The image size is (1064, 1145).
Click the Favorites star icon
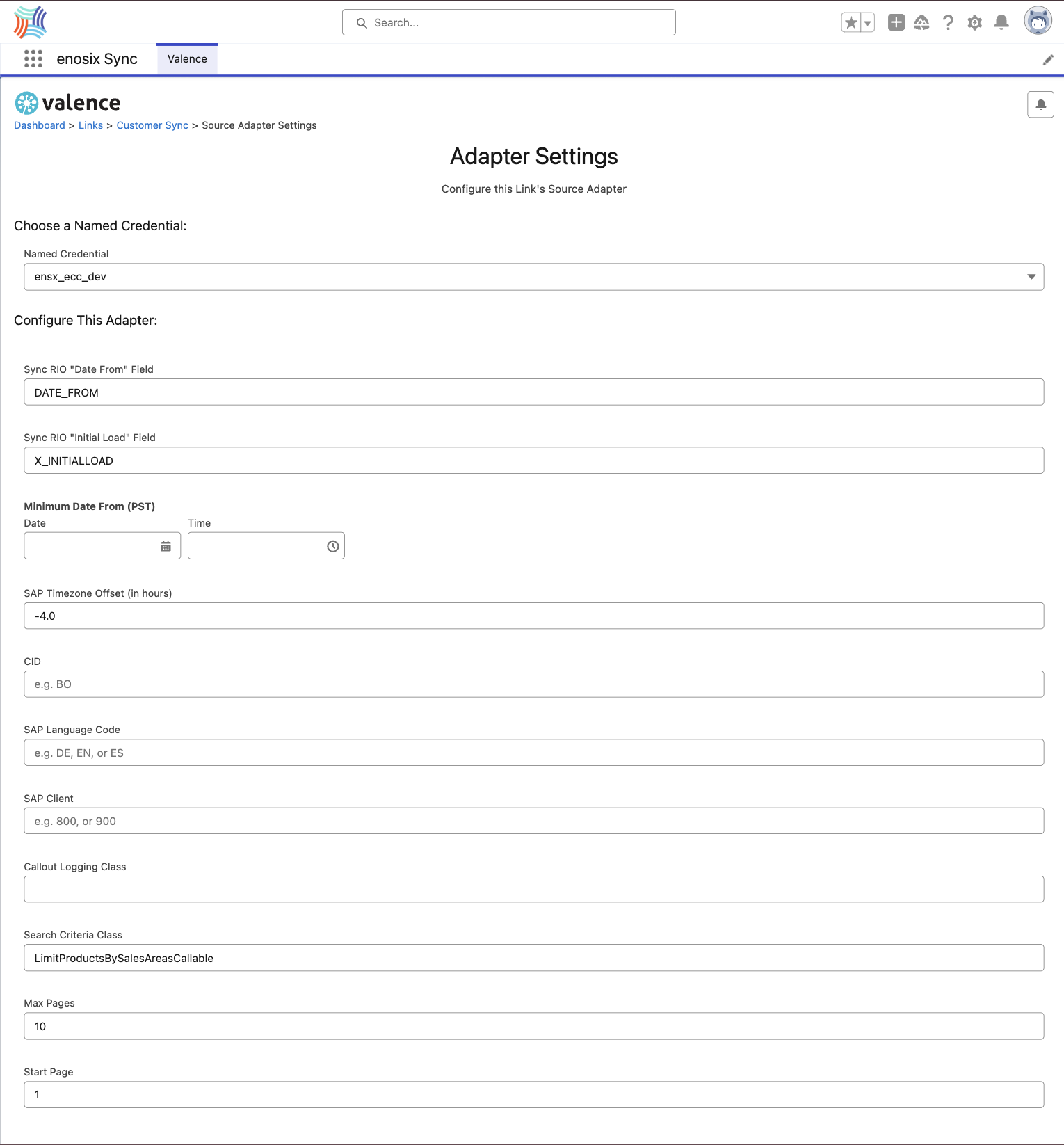point(851,22)
